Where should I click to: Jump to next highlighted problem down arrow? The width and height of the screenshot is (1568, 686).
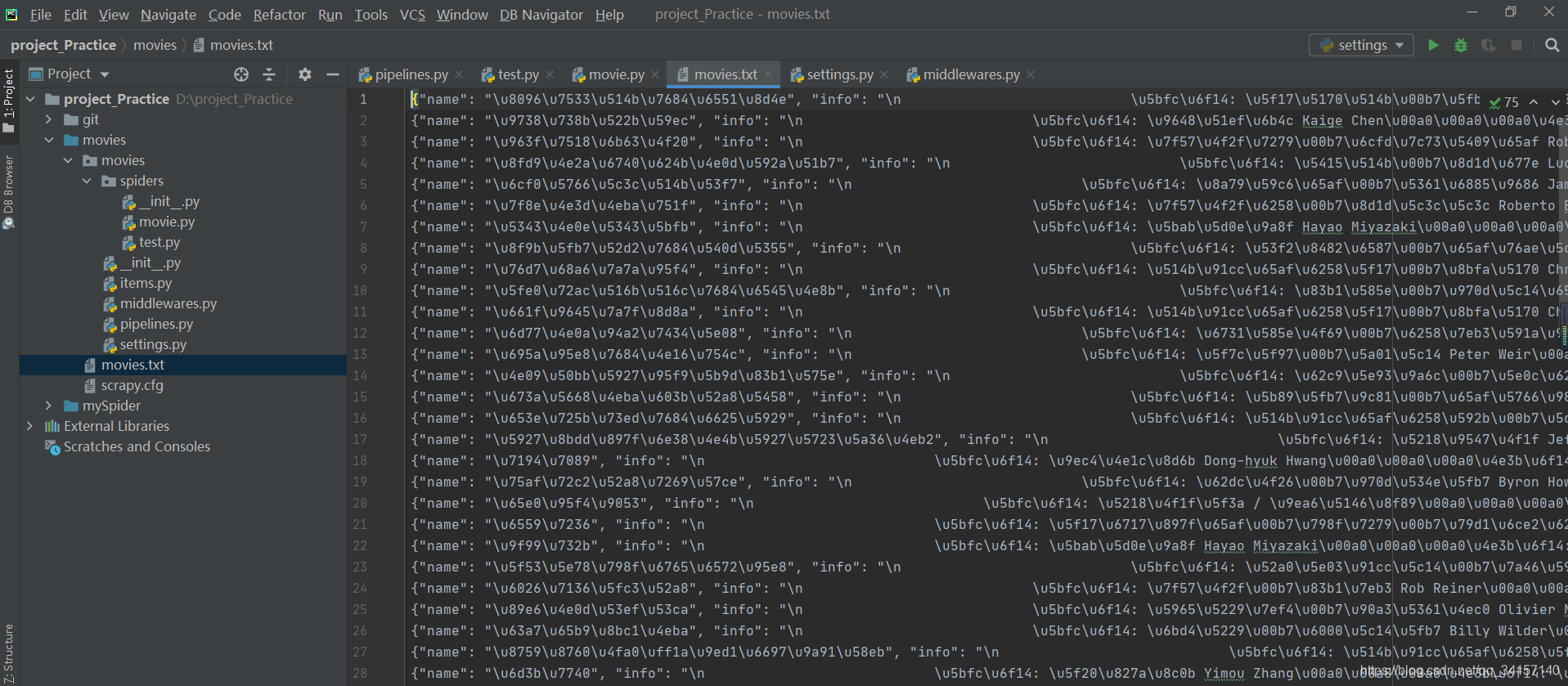tap(1555, 102)
